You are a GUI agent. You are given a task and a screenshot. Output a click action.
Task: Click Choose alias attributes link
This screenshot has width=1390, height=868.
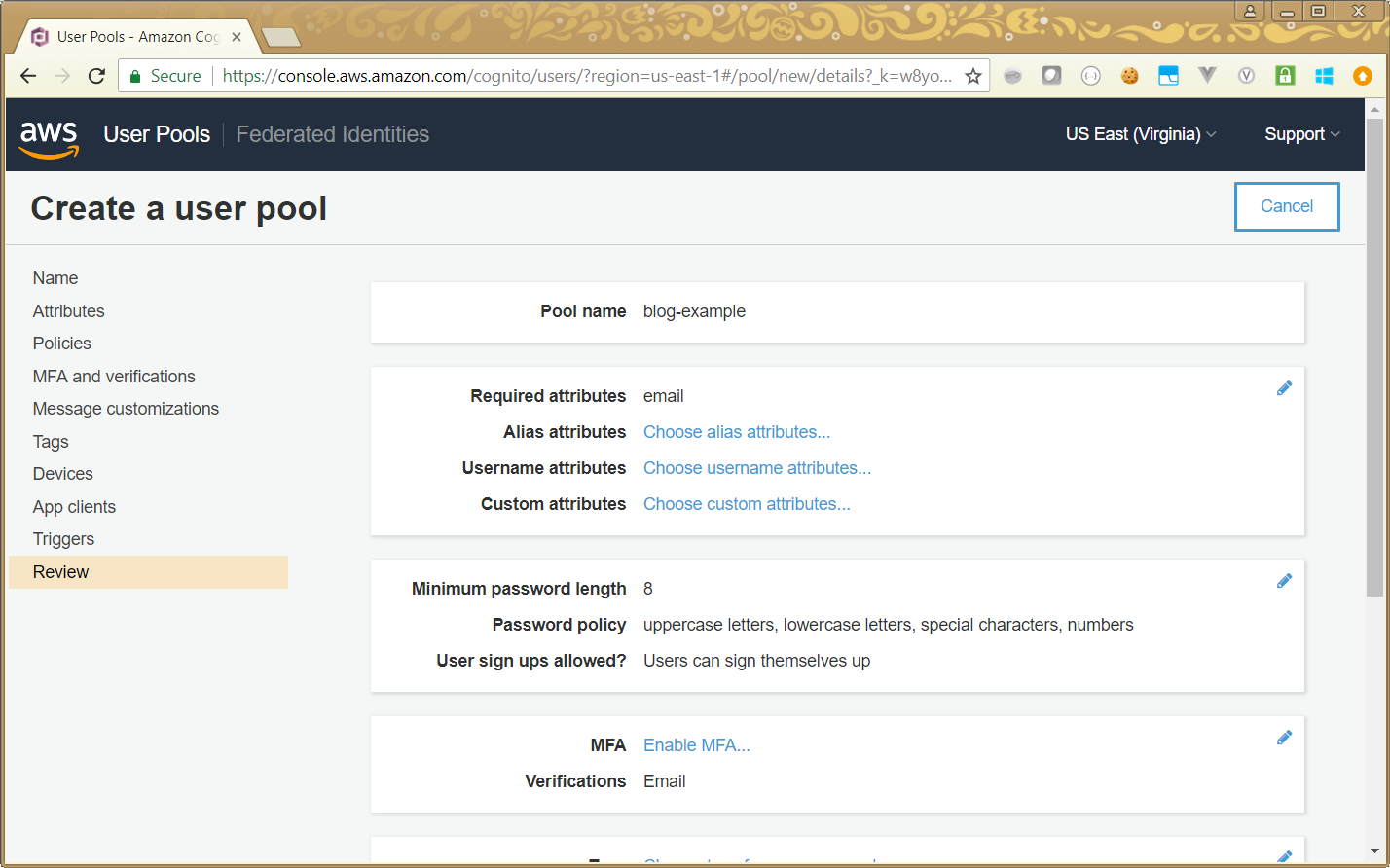737,432
